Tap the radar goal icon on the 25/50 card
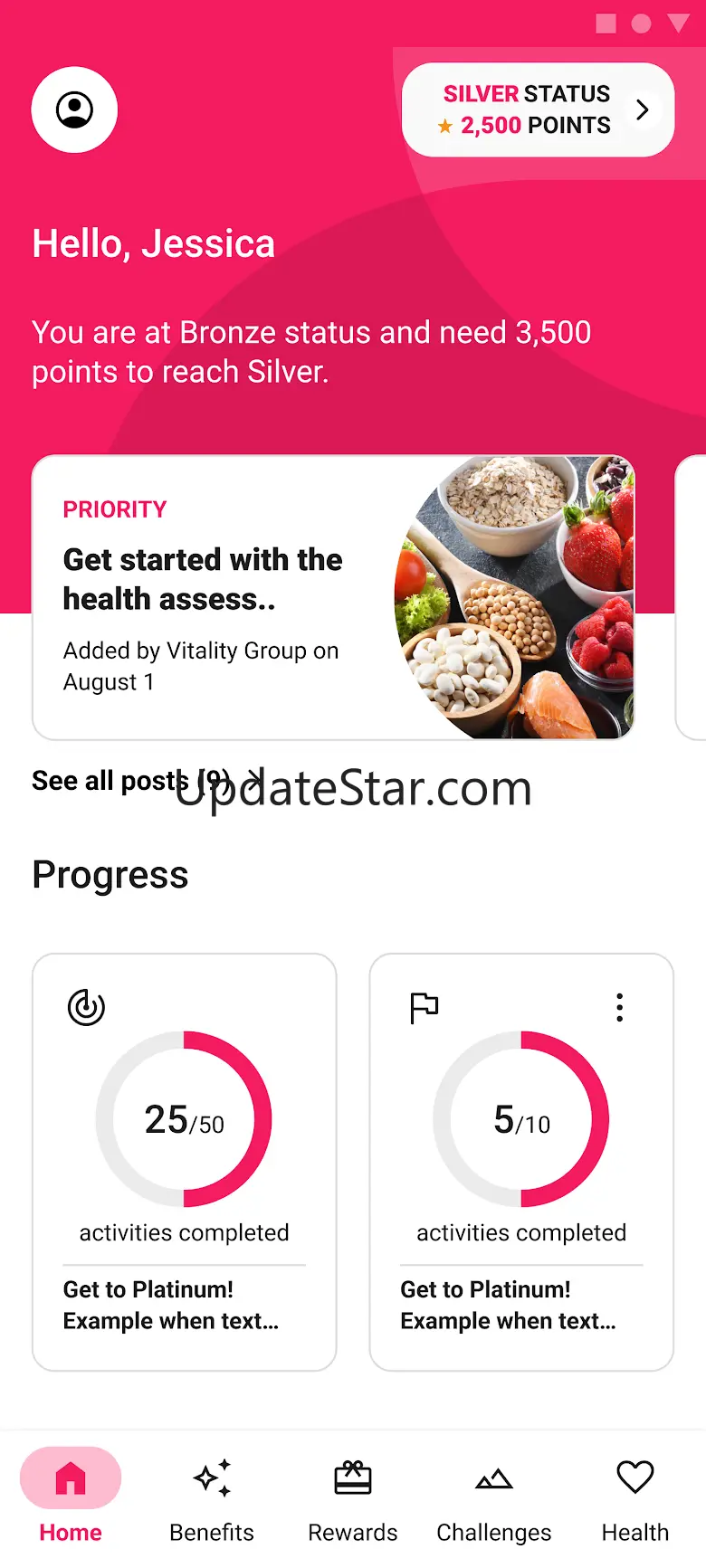 87,1007
